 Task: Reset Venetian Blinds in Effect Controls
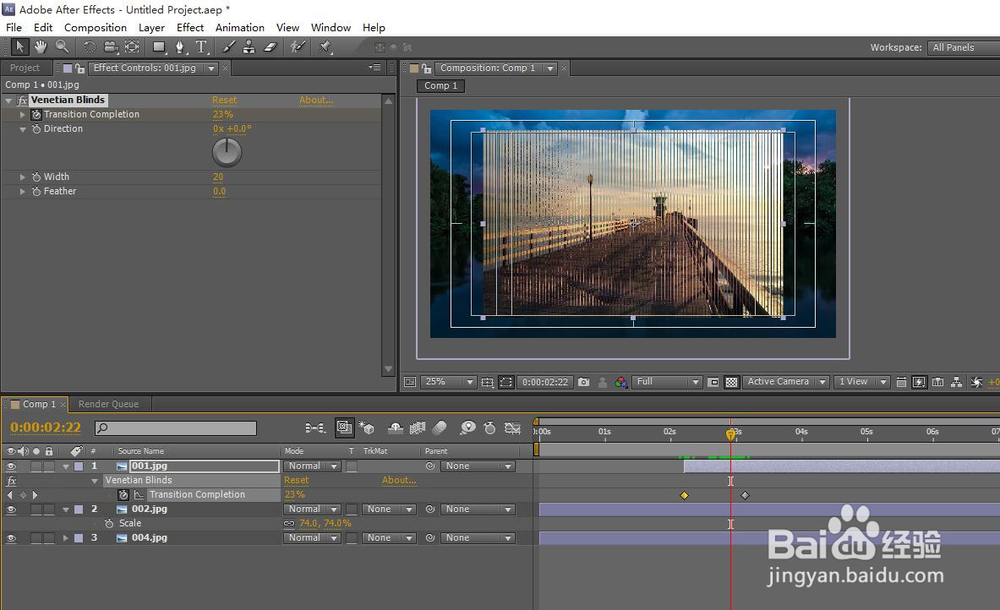point(224,100)
